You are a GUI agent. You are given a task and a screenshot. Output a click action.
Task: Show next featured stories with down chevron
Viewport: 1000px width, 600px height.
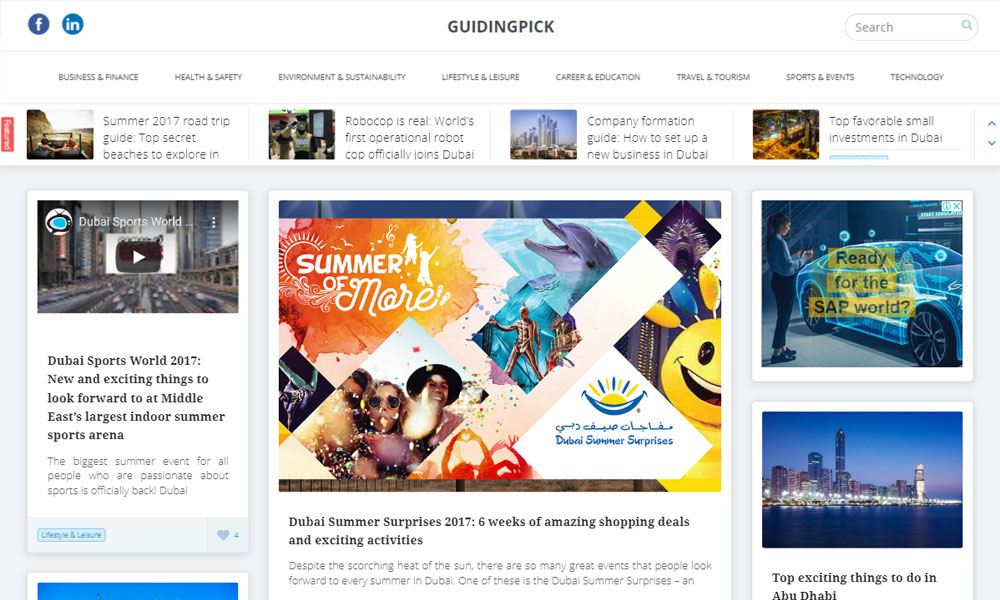[x=992, y=143]
